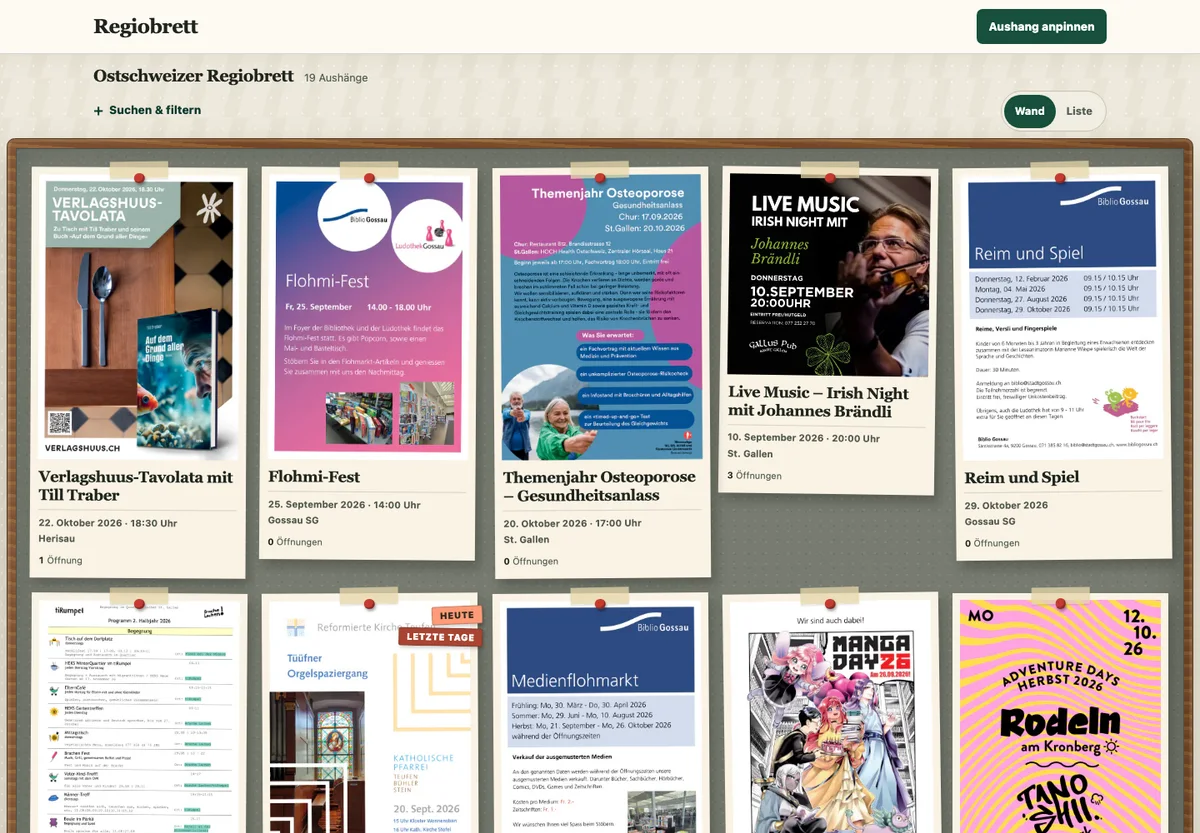Click the red pin on Reim und Spiel card
The image size is (1200, 833).
pyautogui.click(x=1060, y=178)
